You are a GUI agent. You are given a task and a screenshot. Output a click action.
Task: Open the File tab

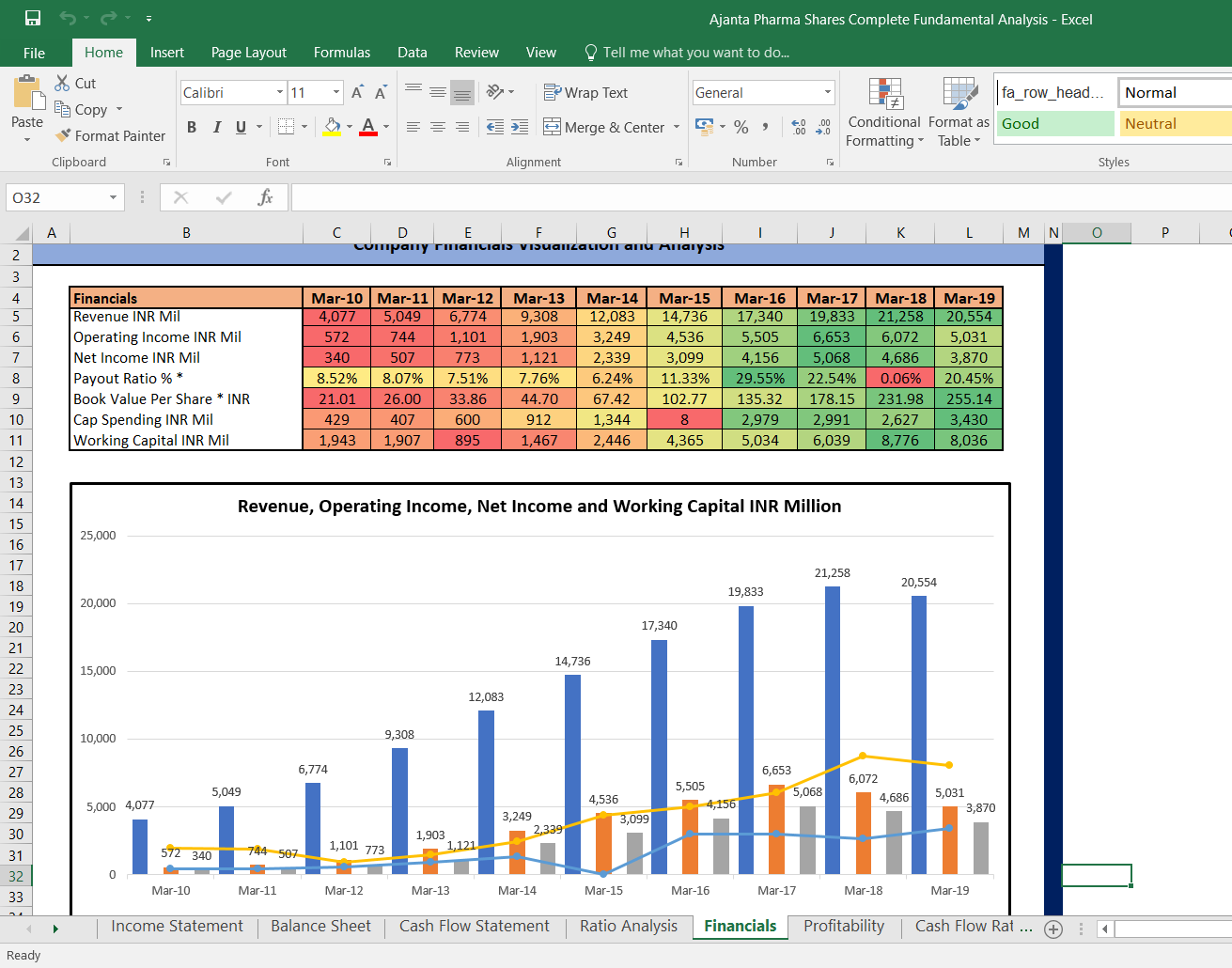(x=35, y=53)
